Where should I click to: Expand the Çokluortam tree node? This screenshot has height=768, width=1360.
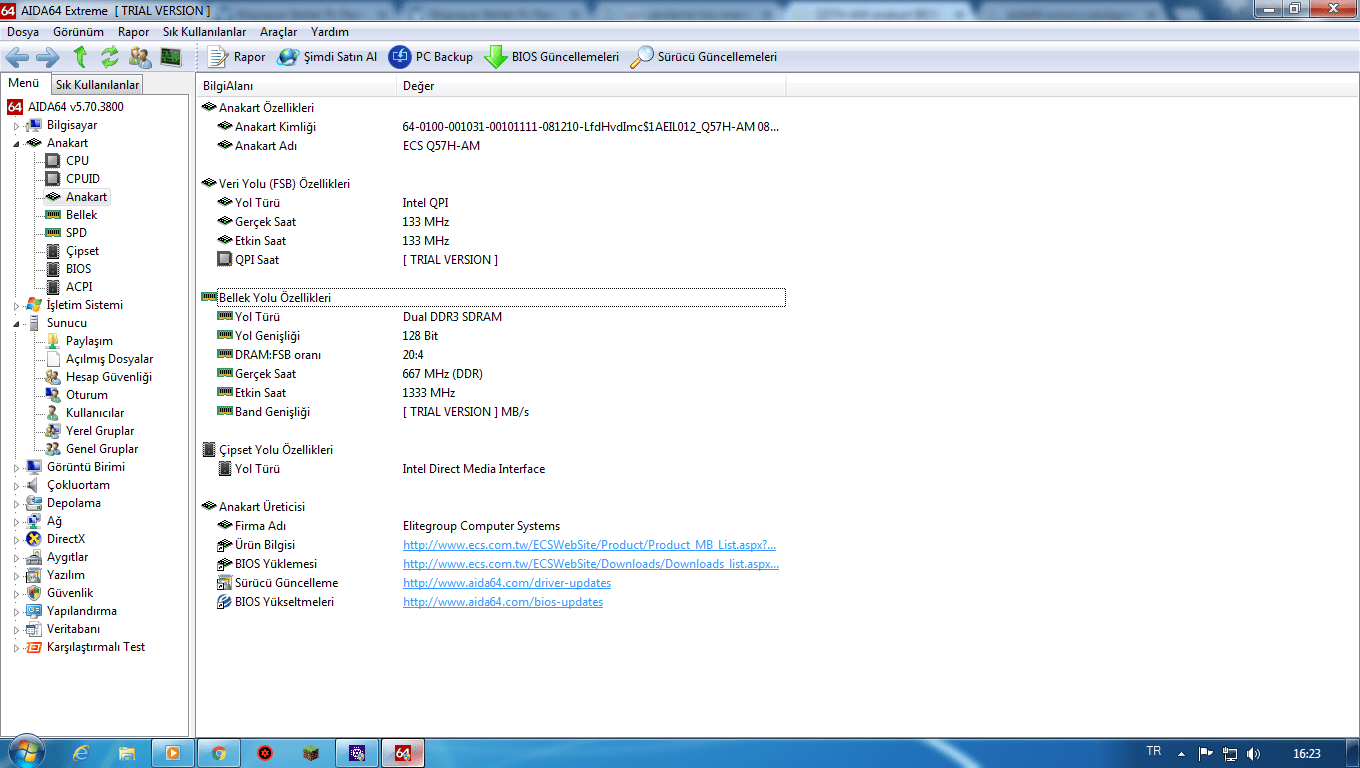coord(16,486)
